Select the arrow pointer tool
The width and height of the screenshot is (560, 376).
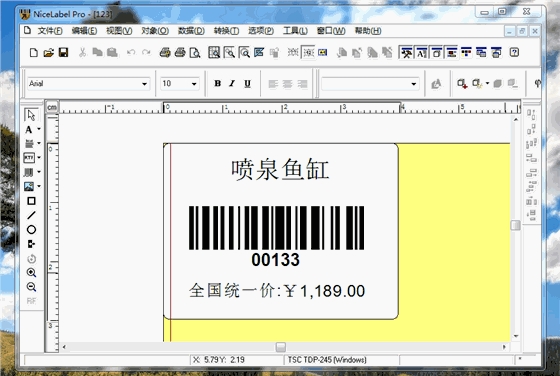click(x=31, y=115)
